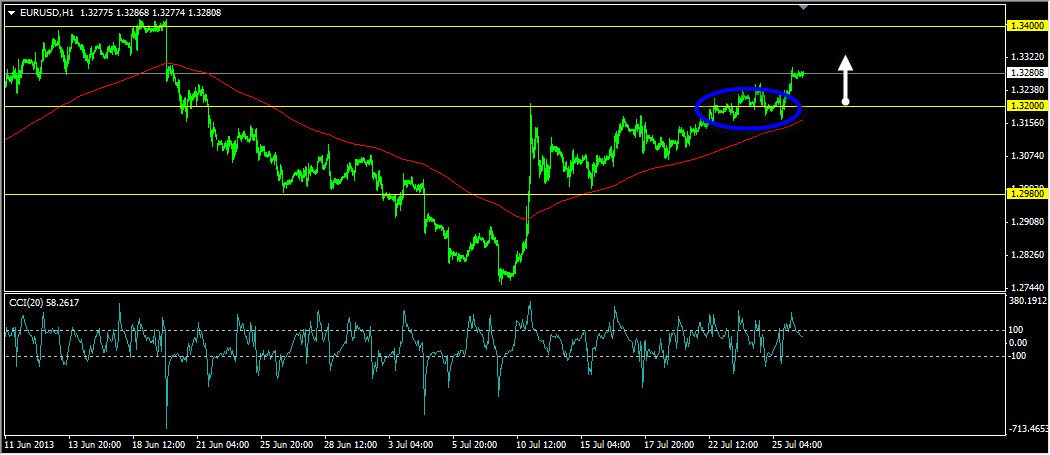Select the EURUSD,H1 chart title text
Viewport: 1050px width, 455px height.
pyautogui.click(x=48, y=12)
